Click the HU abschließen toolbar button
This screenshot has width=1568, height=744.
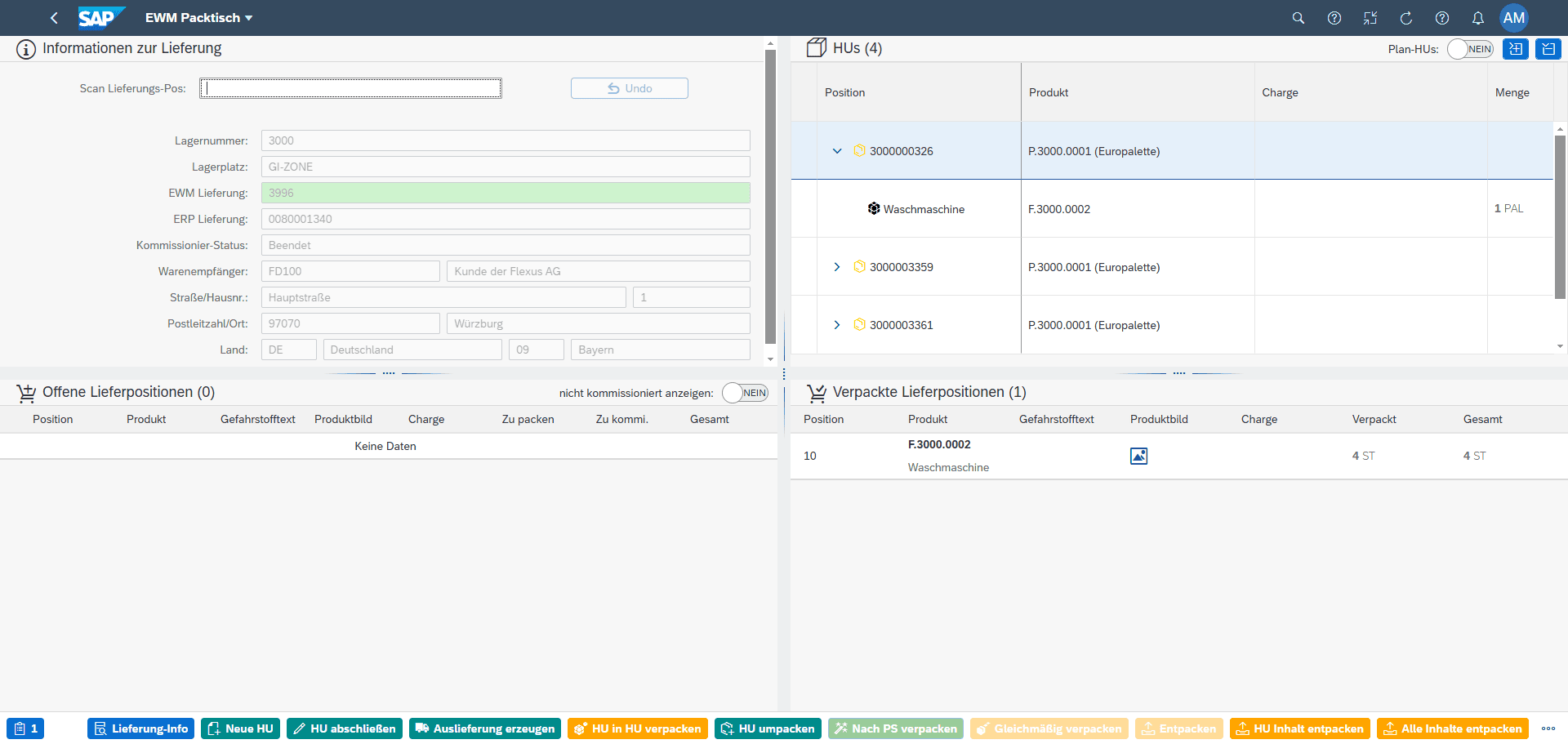pos(344,728)
